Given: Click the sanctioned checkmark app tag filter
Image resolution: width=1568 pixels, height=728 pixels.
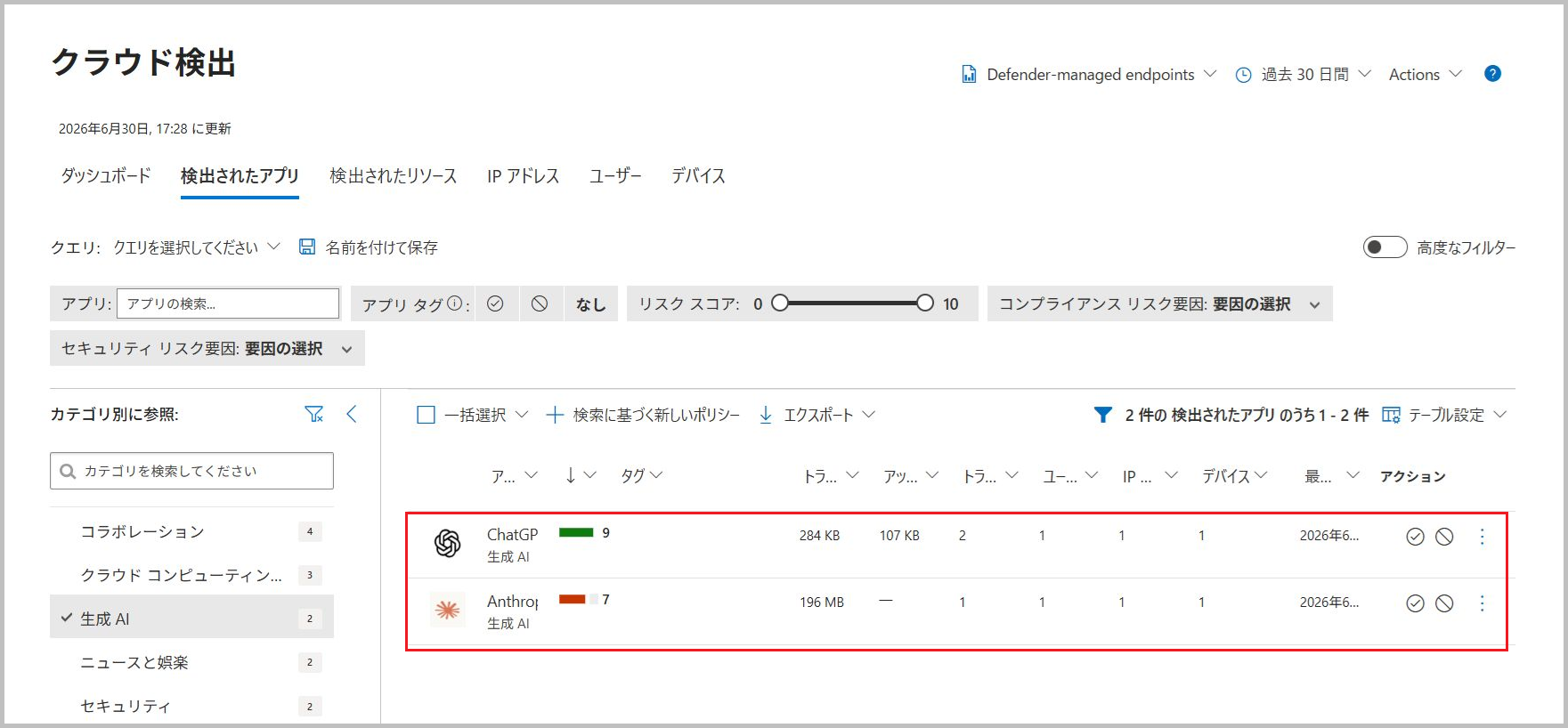Looking at the screenshot, I should (x=496, y=303).
